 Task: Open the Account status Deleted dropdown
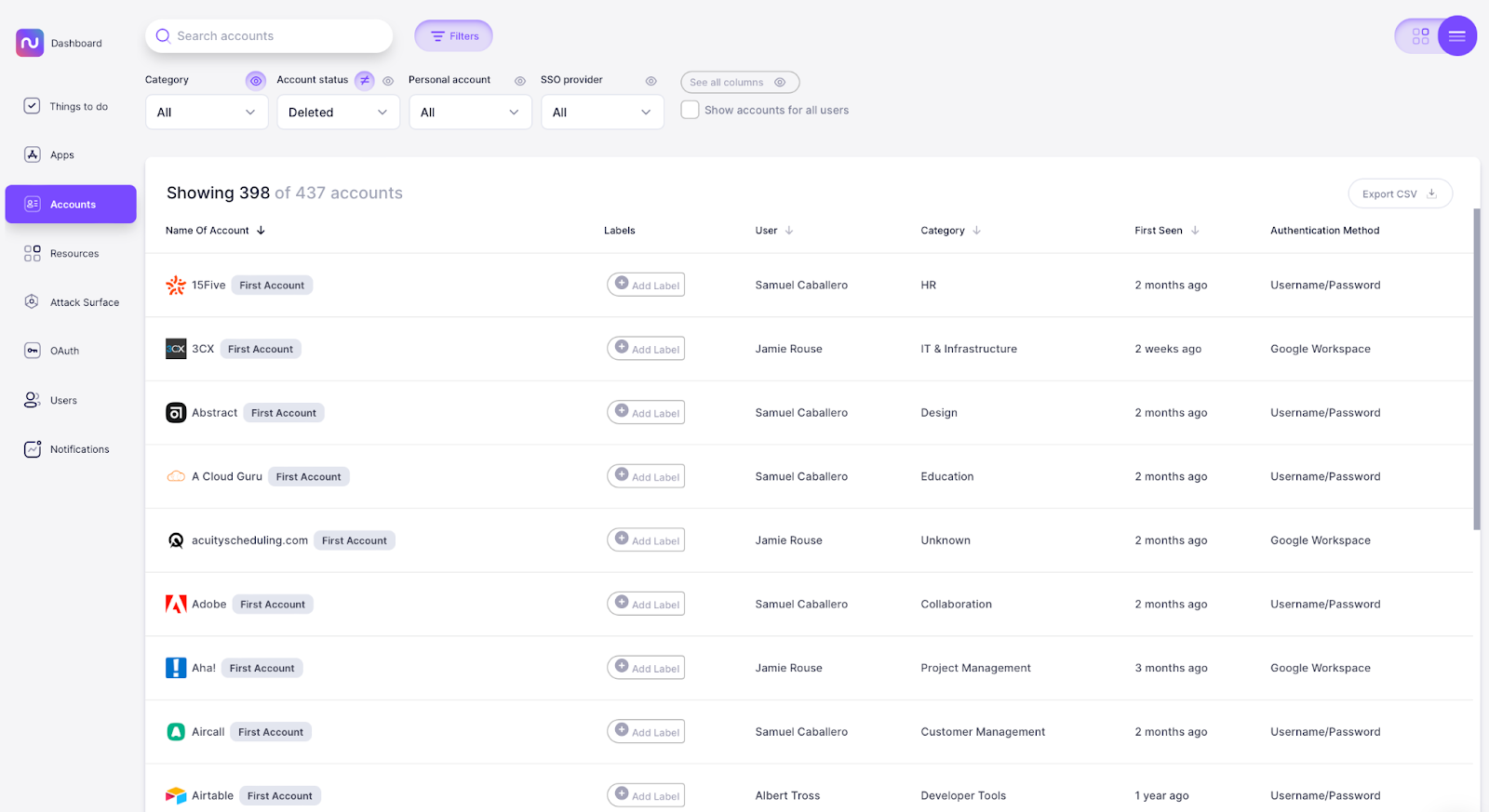[x=338, y=113]
